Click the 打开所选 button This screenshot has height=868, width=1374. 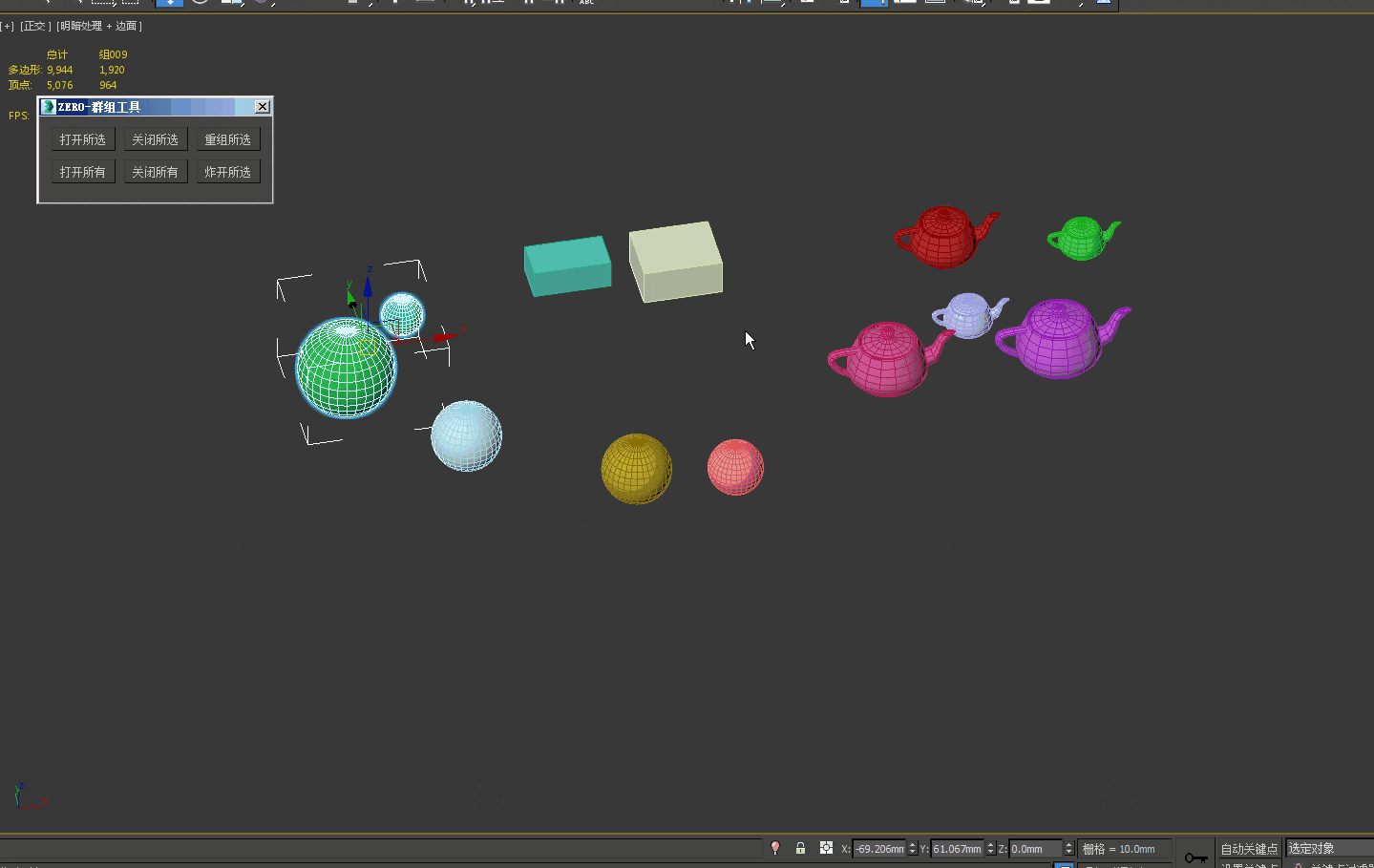point(83,139)
